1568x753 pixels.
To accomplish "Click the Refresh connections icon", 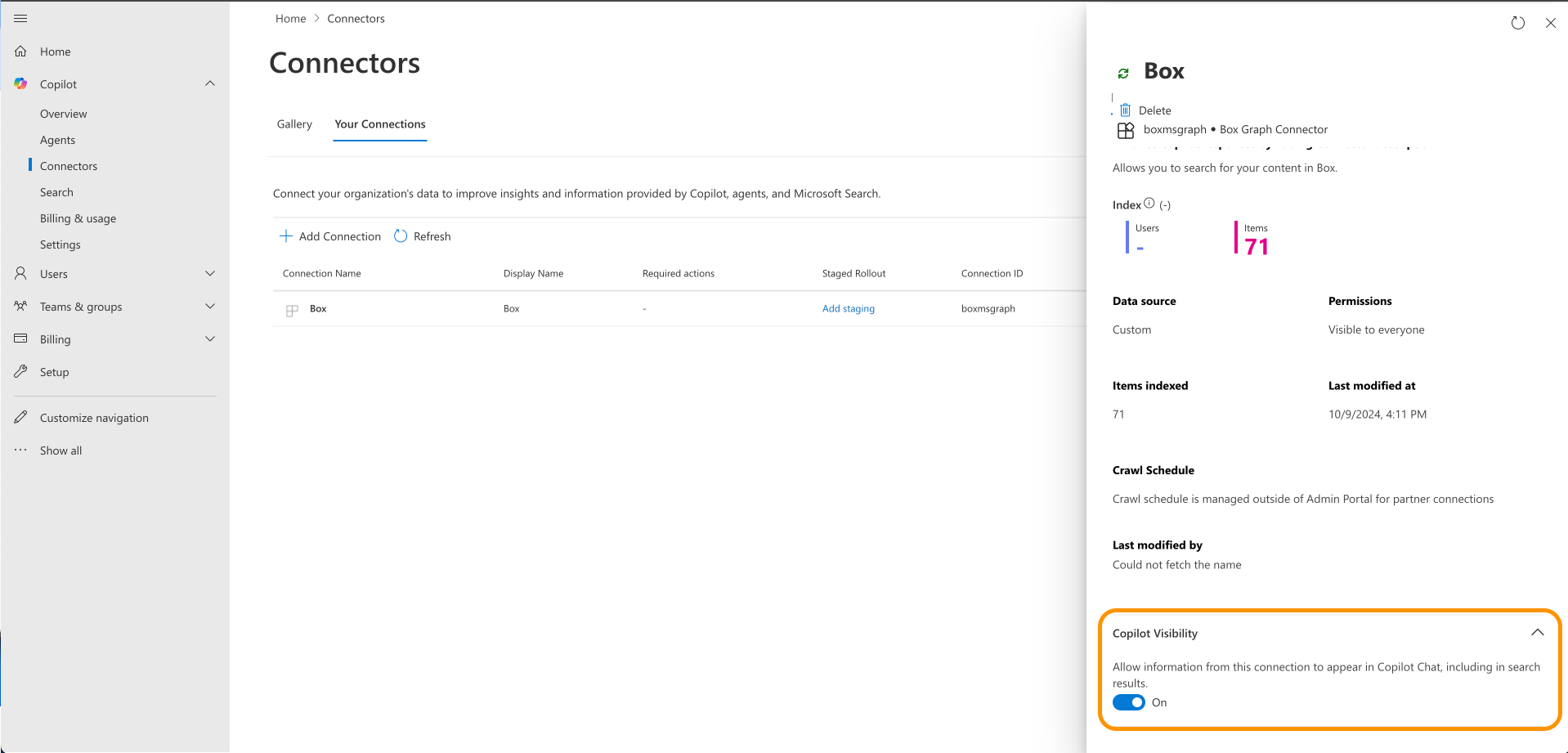I will [x=401, y=236].
